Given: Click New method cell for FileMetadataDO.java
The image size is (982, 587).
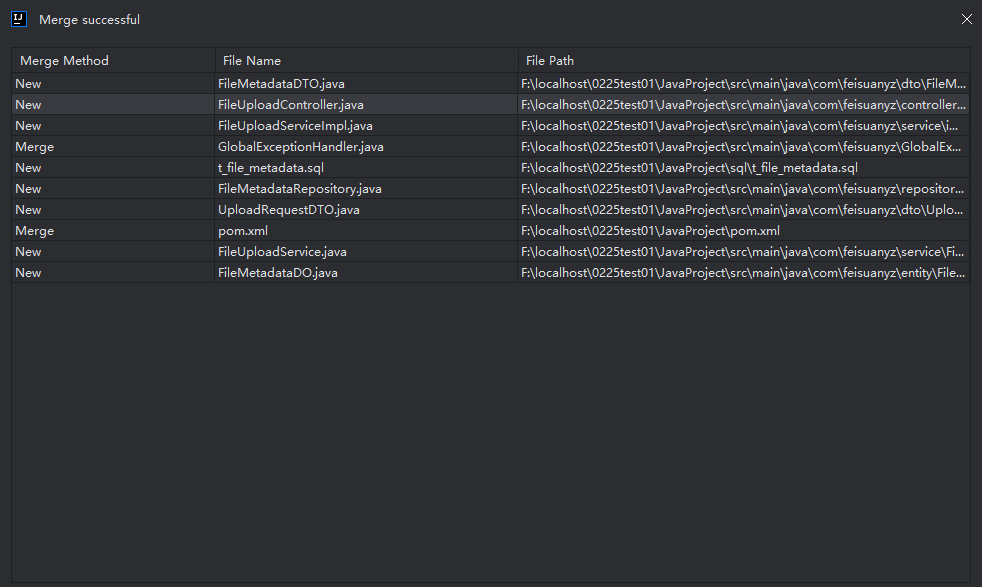Looking at the screenshot, I should 29,273.
